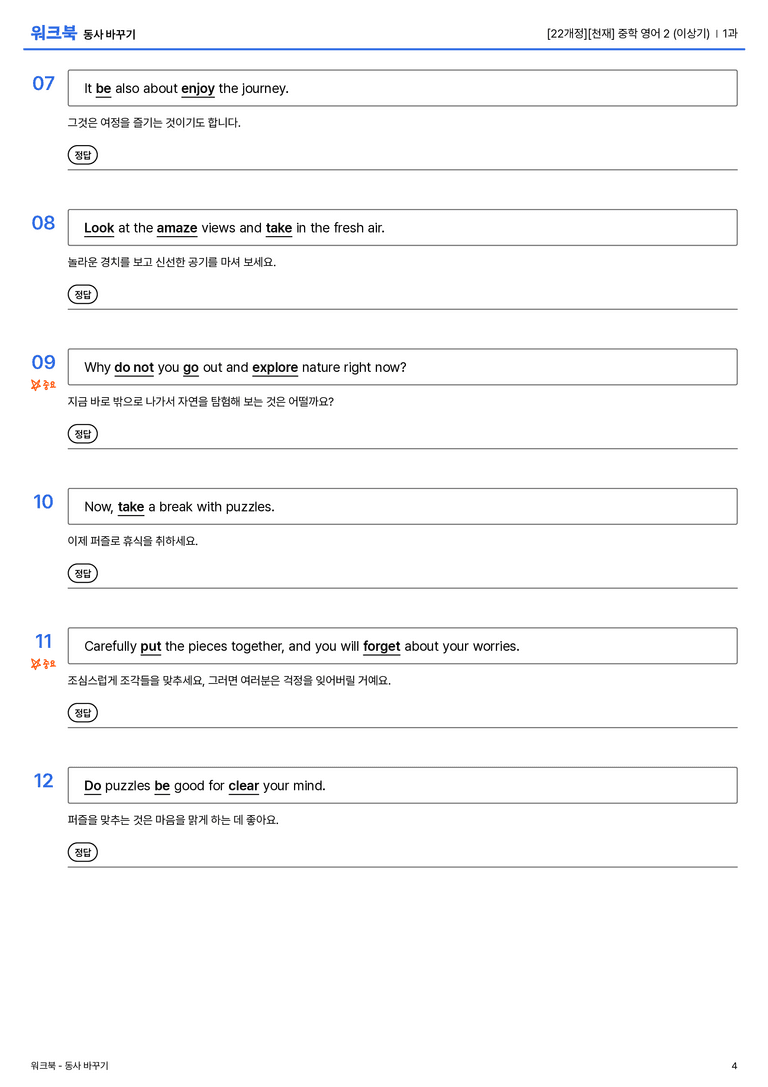This screenshot has width=768, height=1087.
Task: Click the 중요 star mark beside question 09
Action: (x=43, y=385)
